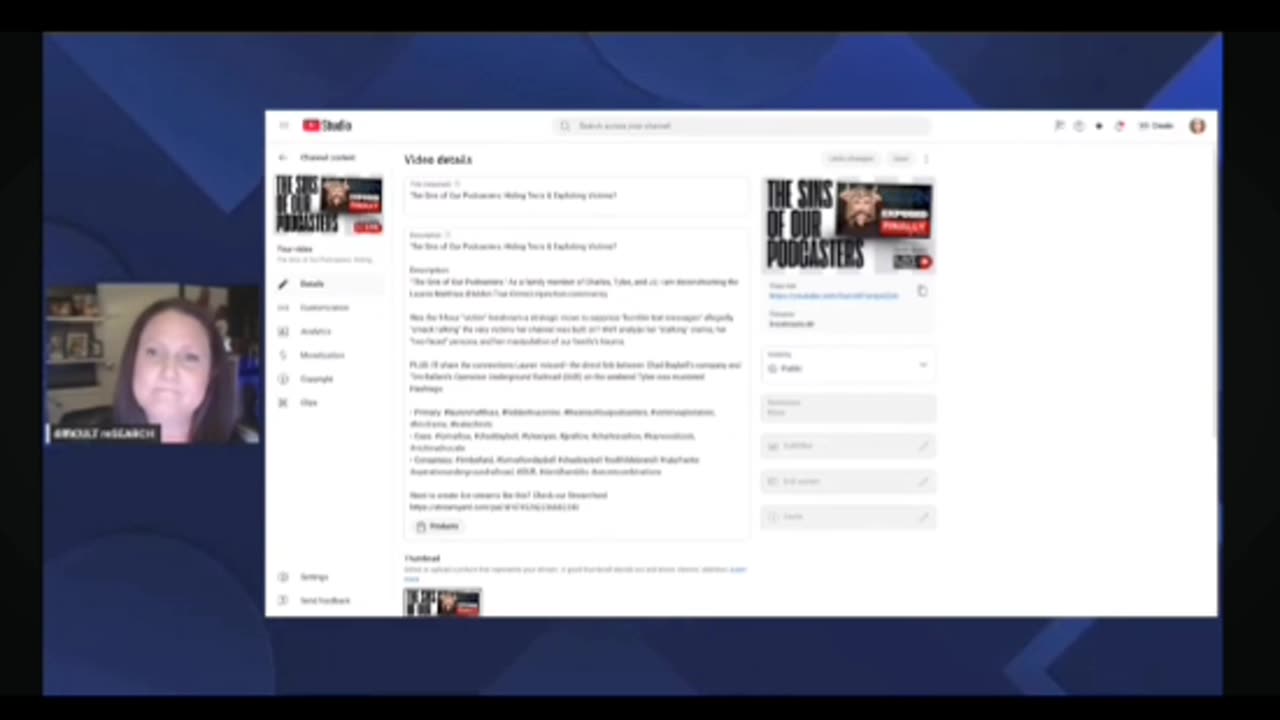Screen dimensions: 1280x720
Task: Open the account avatar menu
Action: click(1197, 126)
